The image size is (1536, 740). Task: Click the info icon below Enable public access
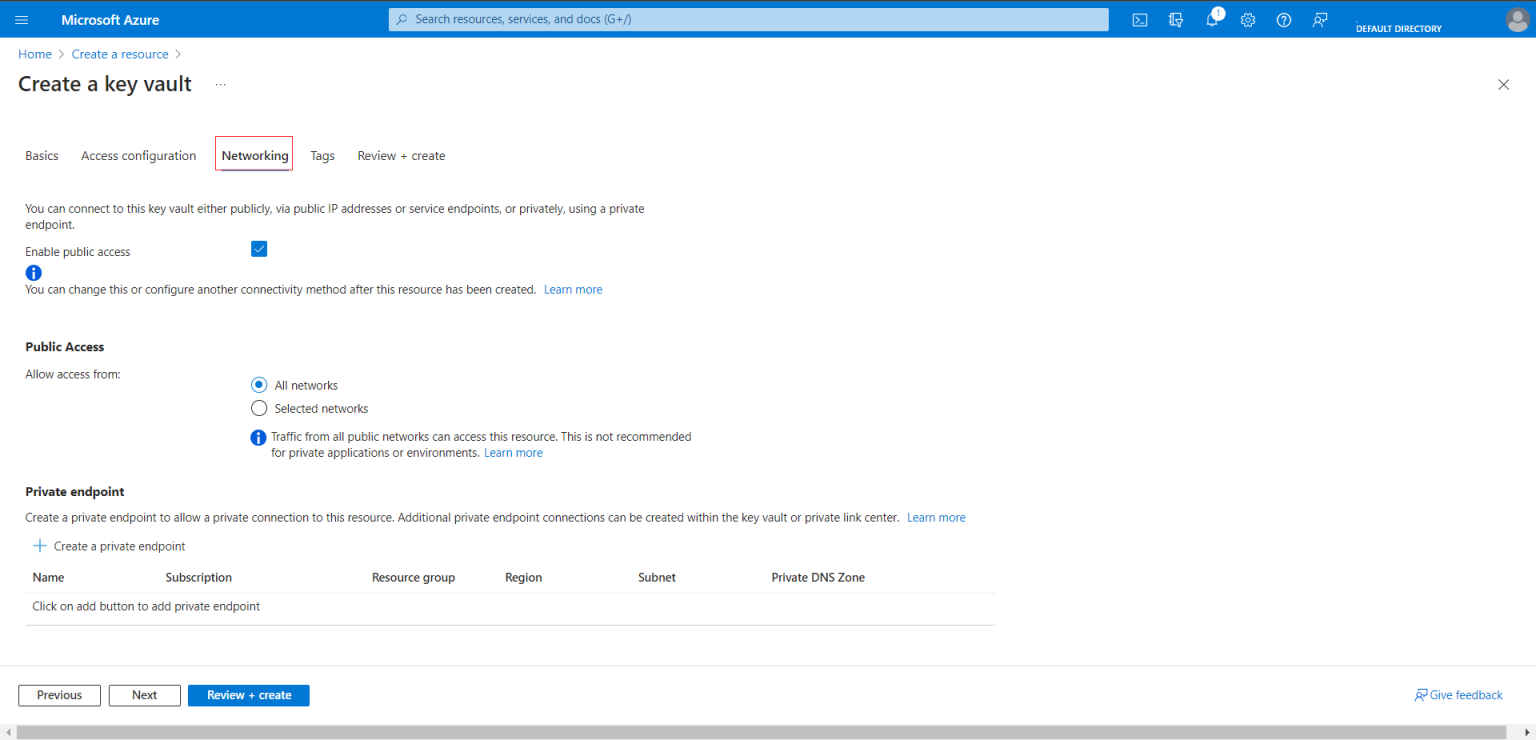[32, 272]
